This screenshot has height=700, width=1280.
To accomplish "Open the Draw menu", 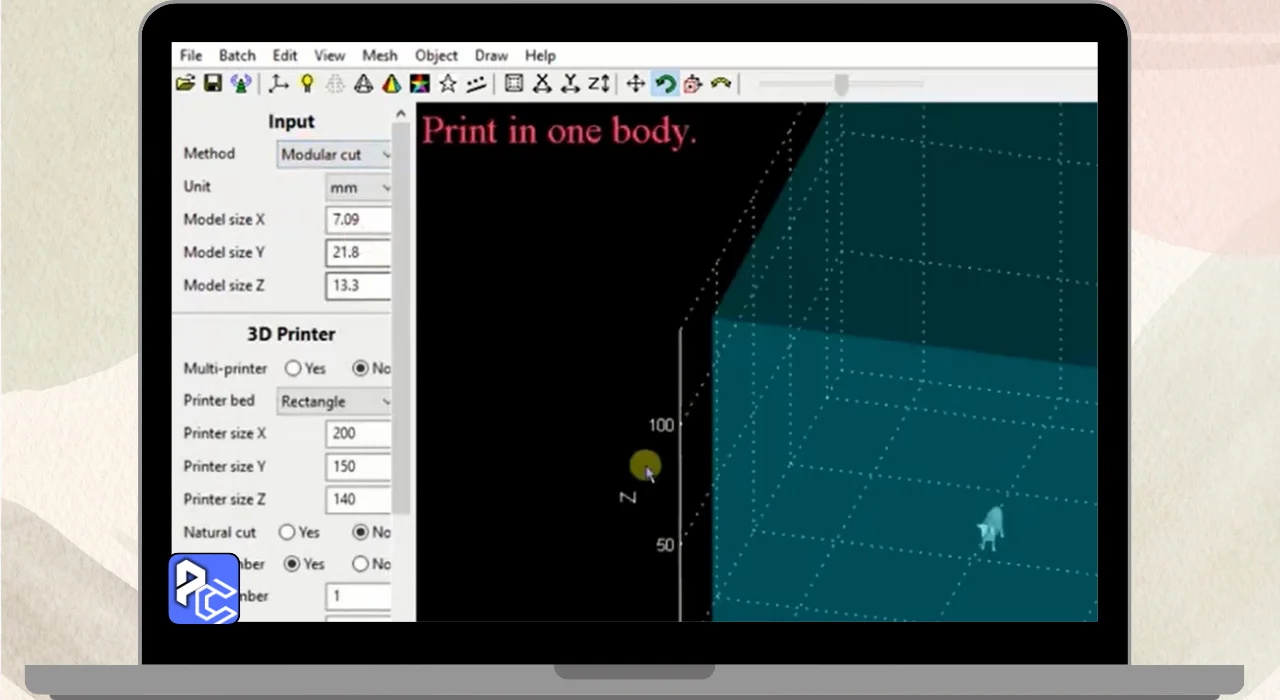I will click(x=491, y=56).
